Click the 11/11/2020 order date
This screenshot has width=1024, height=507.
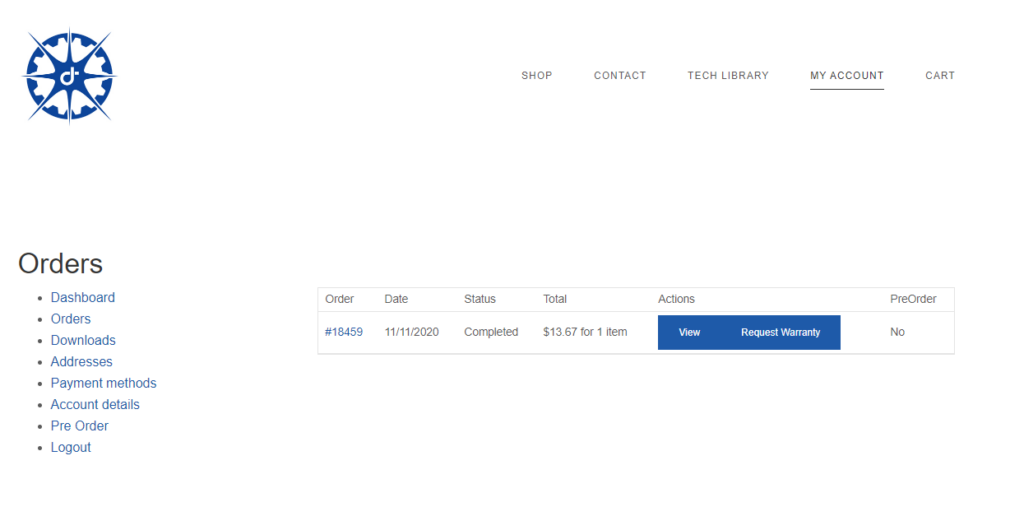pyautogui.click(x=412, y=332)
